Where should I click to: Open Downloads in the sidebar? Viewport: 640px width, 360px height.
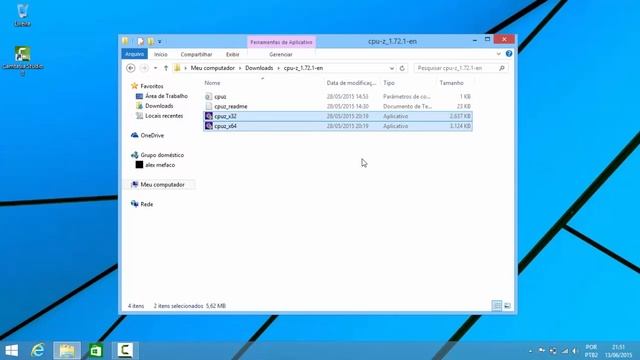(x=159, y=106)
